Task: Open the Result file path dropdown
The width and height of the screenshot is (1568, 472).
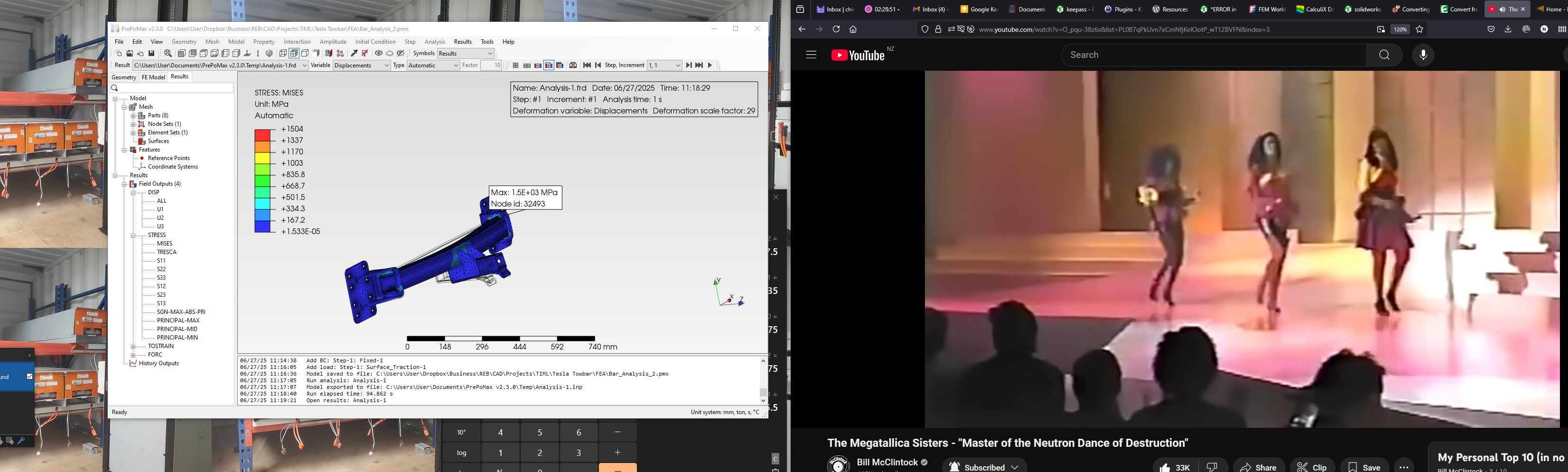Action: click(220, 65)
